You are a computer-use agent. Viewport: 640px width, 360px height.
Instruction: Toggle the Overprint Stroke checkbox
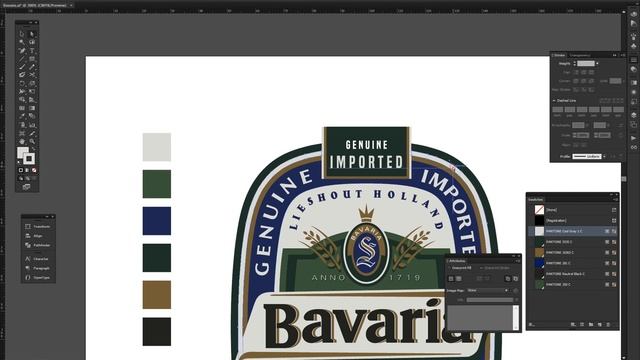(x=482, y=268)
